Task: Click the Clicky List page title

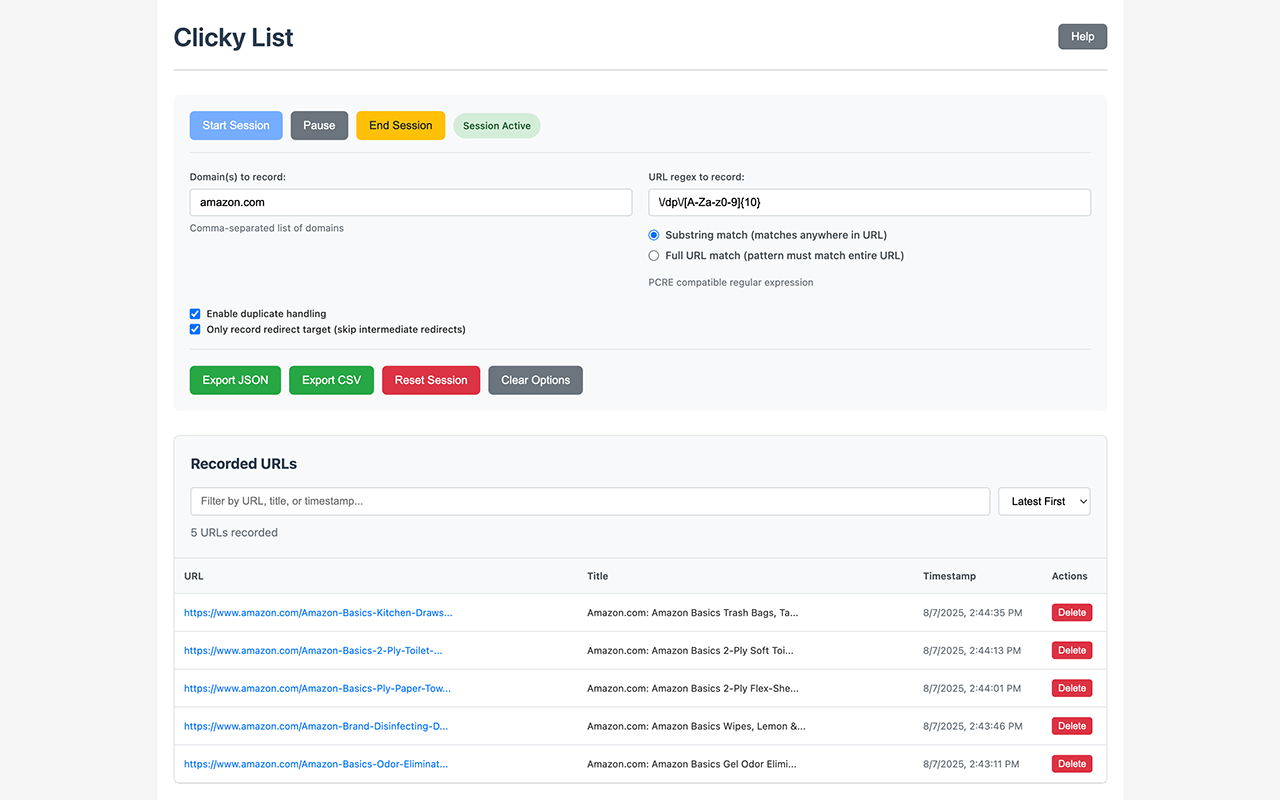Action: 233,38
